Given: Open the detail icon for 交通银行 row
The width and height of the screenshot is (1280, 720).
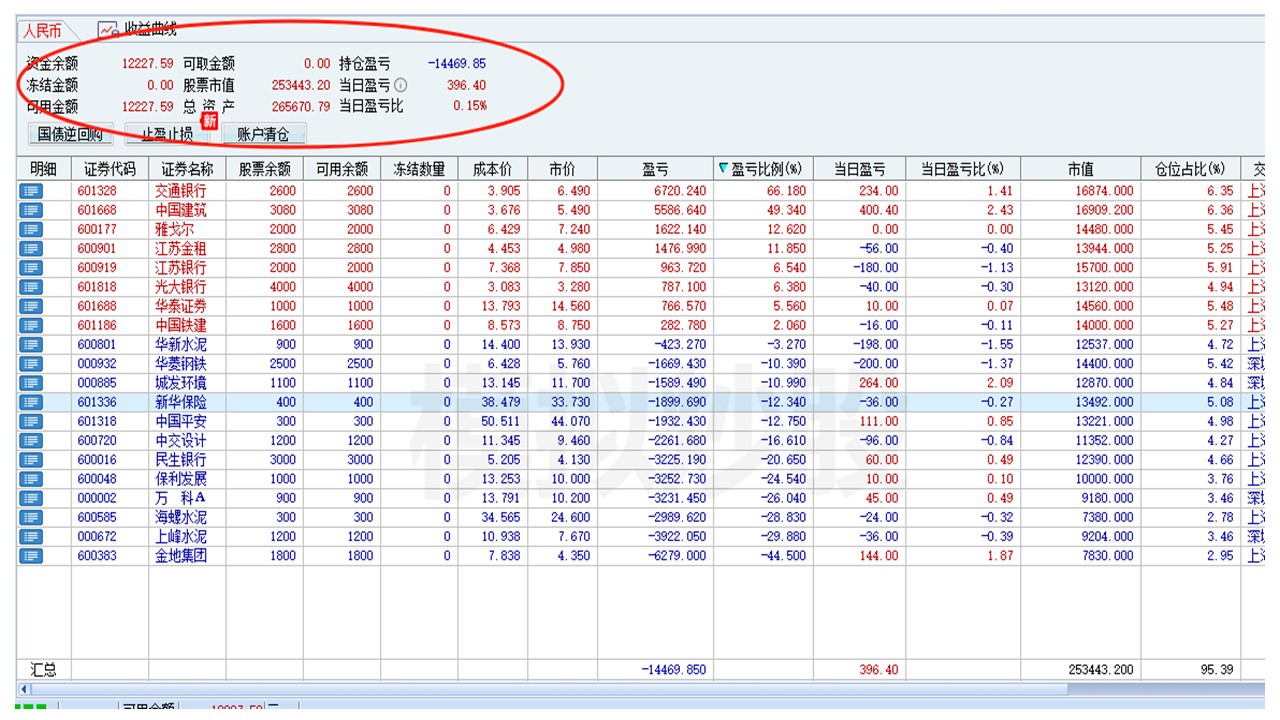Looking at the screenshot, I should point(31,191).
